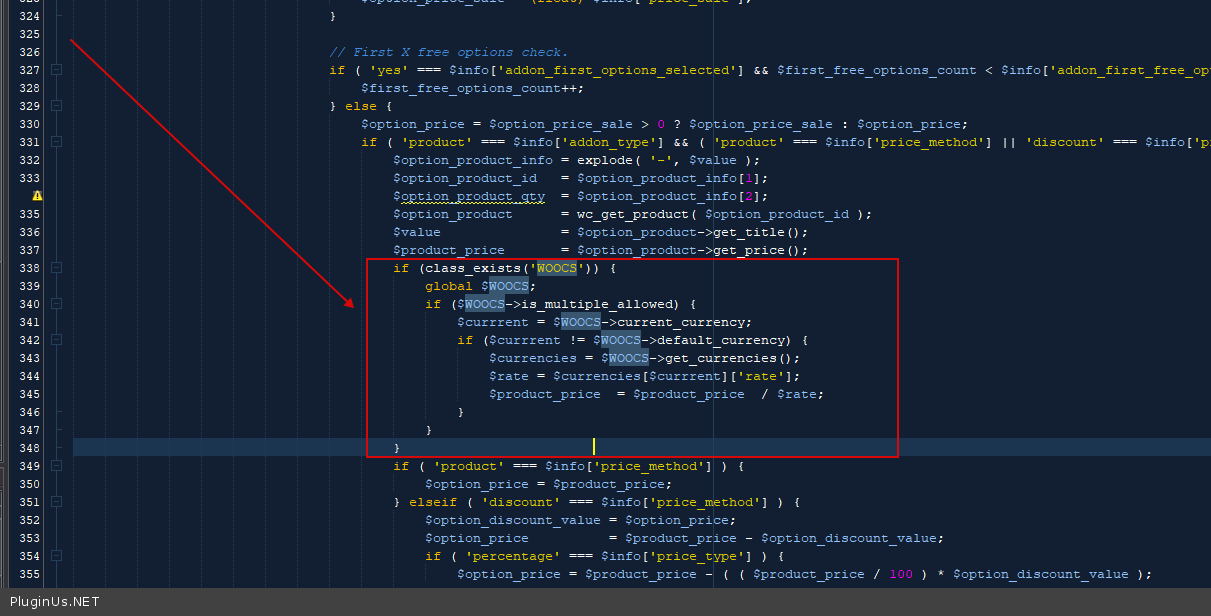Click line number 355 in the gutter
Viewport: 1211px width, 616px height.
pos(30,574)
